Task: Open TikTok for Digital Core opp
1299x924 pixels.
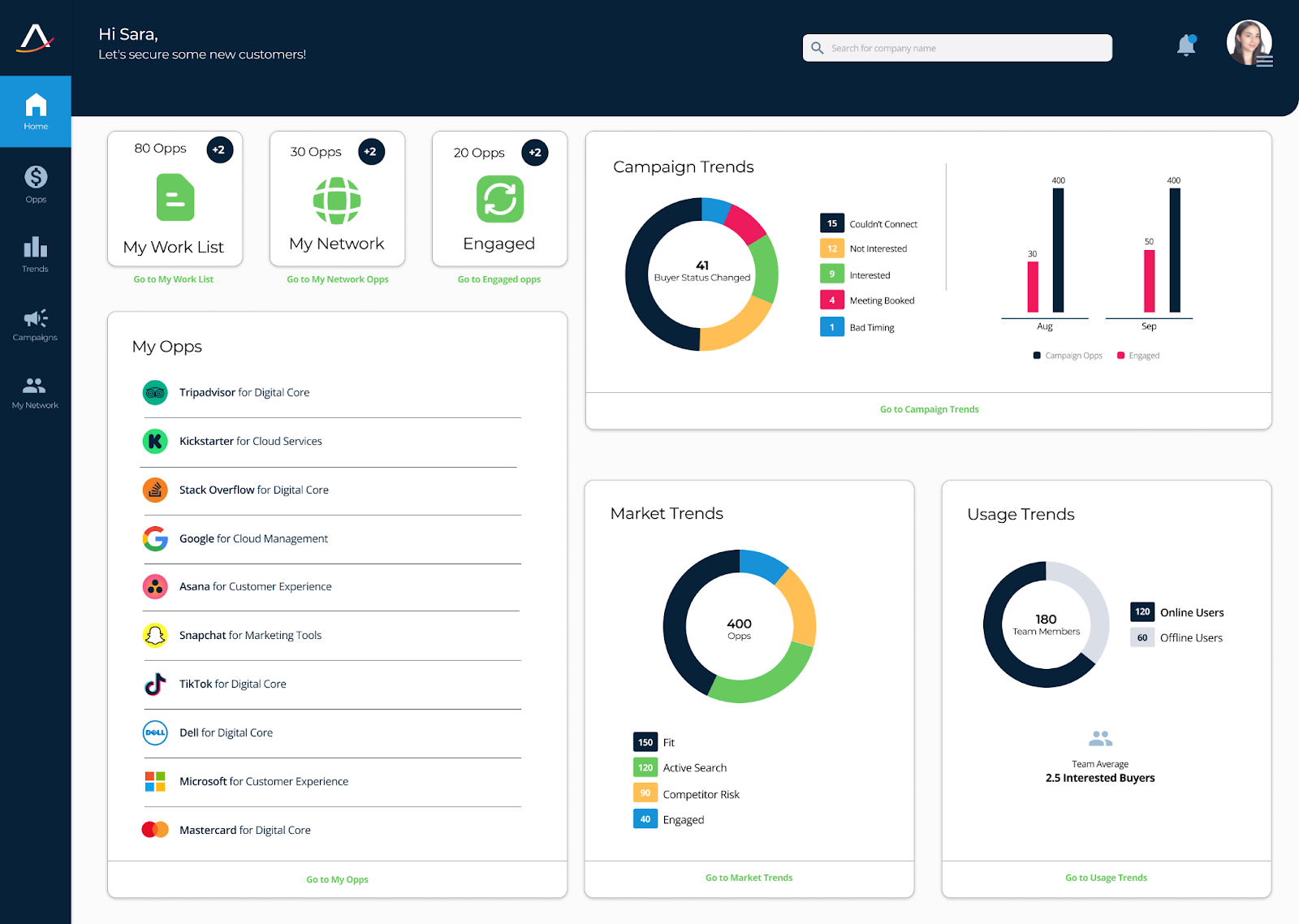Action: (x=233, y=684)
